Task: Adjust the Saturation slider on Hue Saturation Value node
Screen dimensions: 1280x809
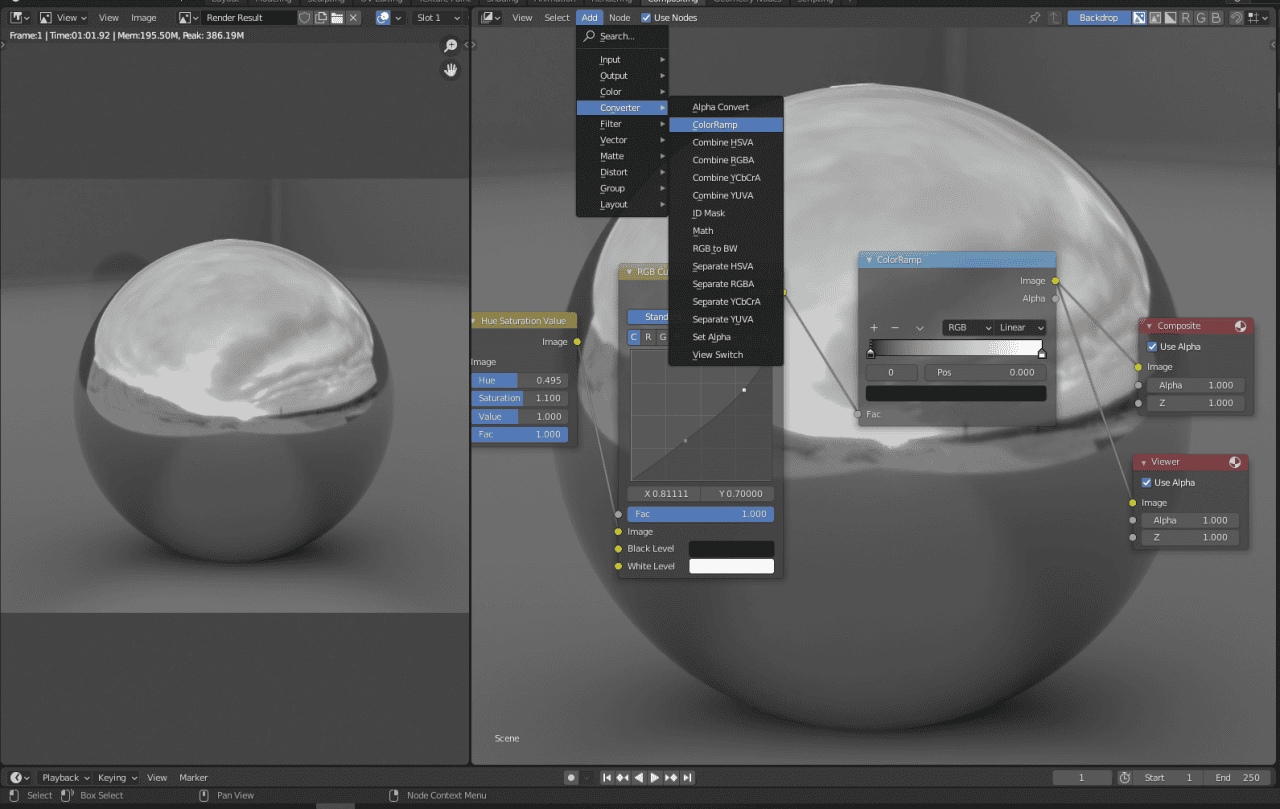Action: click(520, 398)
